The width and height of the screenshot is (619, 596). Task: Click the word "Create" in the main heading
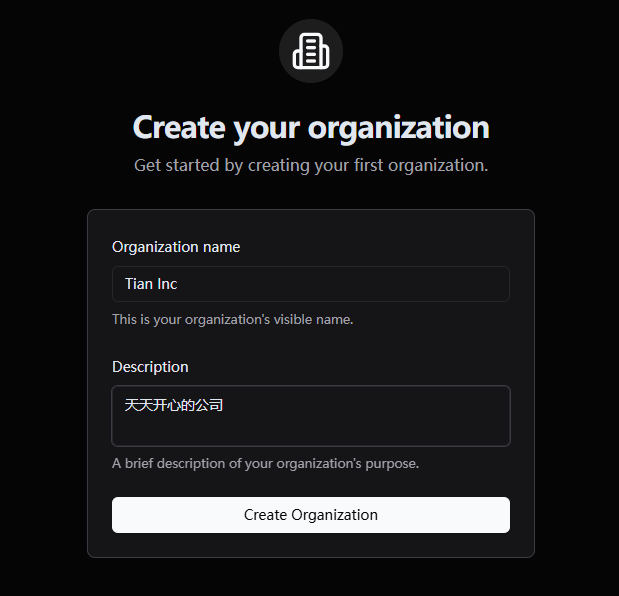[x=179, y=127]
